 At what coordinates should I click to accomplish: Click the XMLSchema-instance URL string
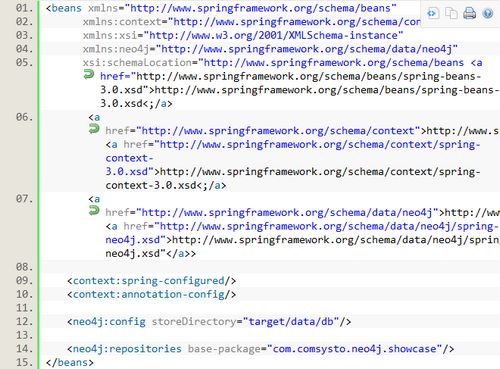pos(276,35)
